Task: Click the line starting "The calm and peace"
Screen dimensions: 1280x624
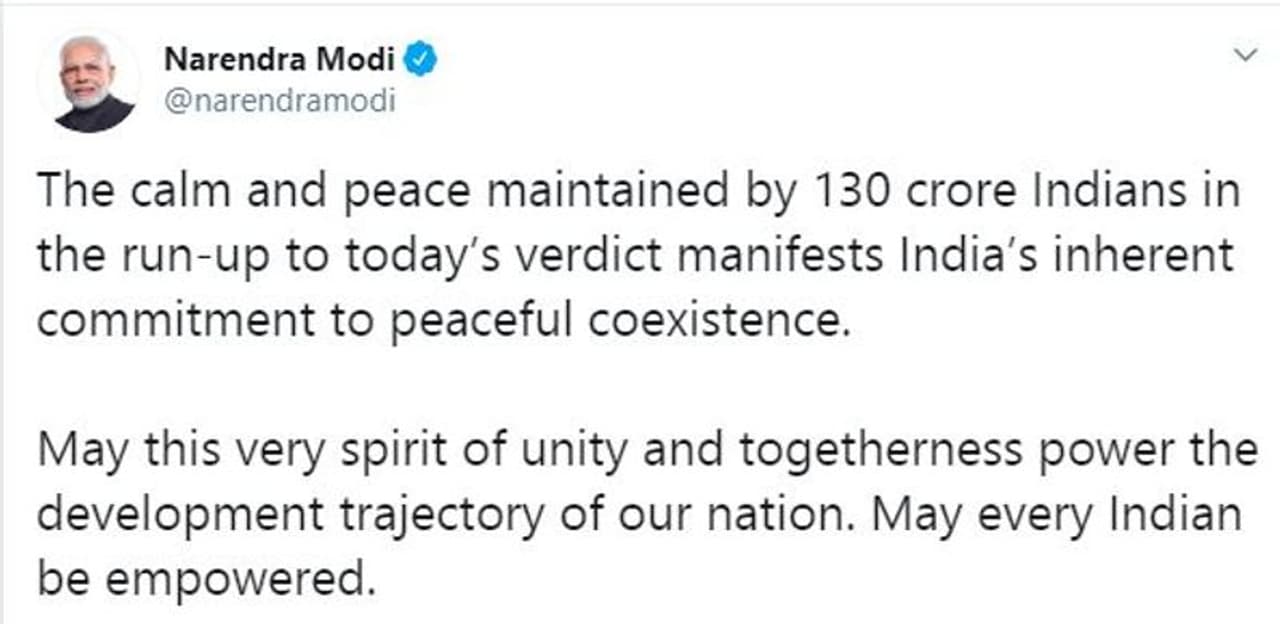Action: [x=638, y=192]
